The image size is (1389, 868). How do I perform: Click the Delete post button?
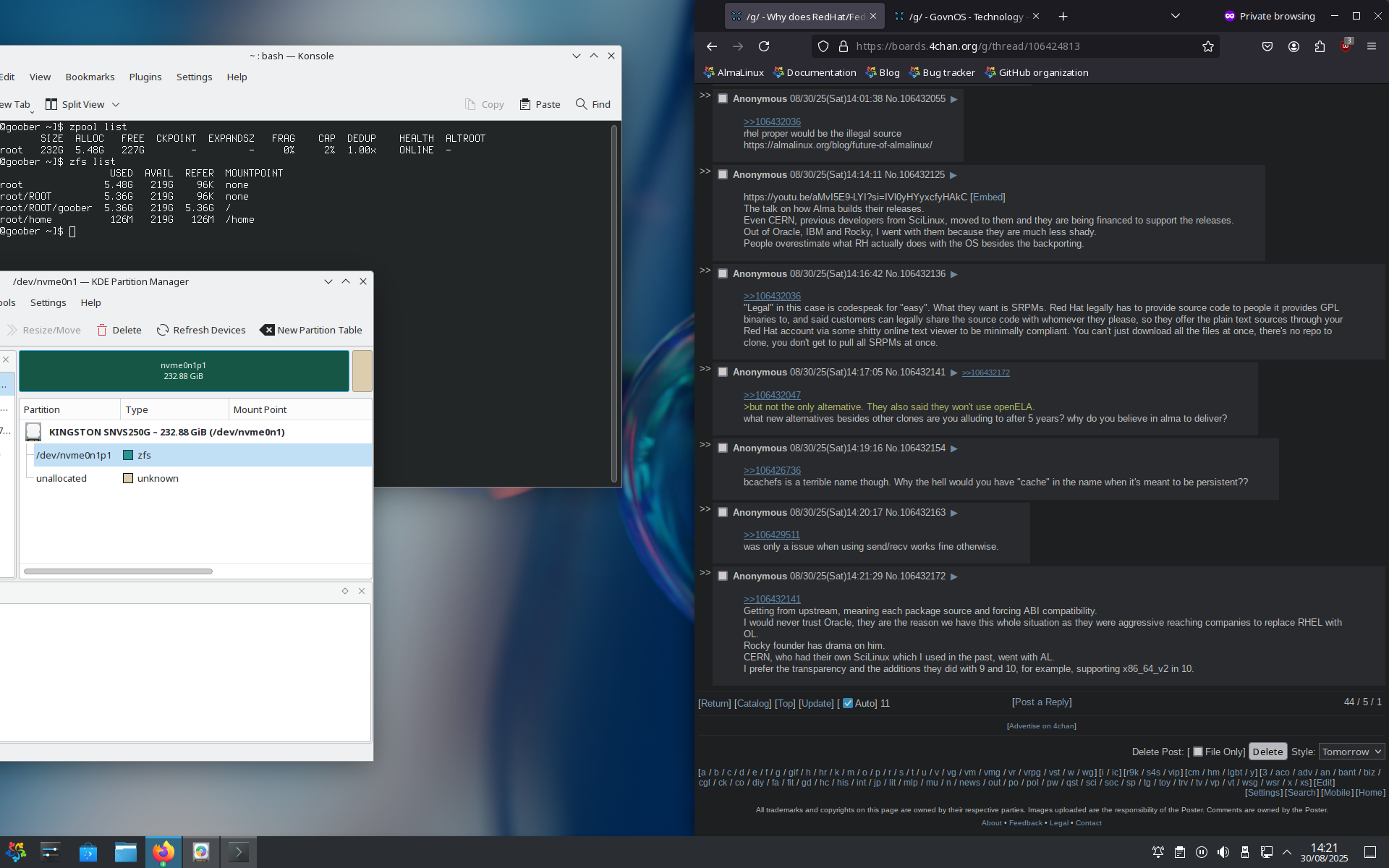point(1267,752)
